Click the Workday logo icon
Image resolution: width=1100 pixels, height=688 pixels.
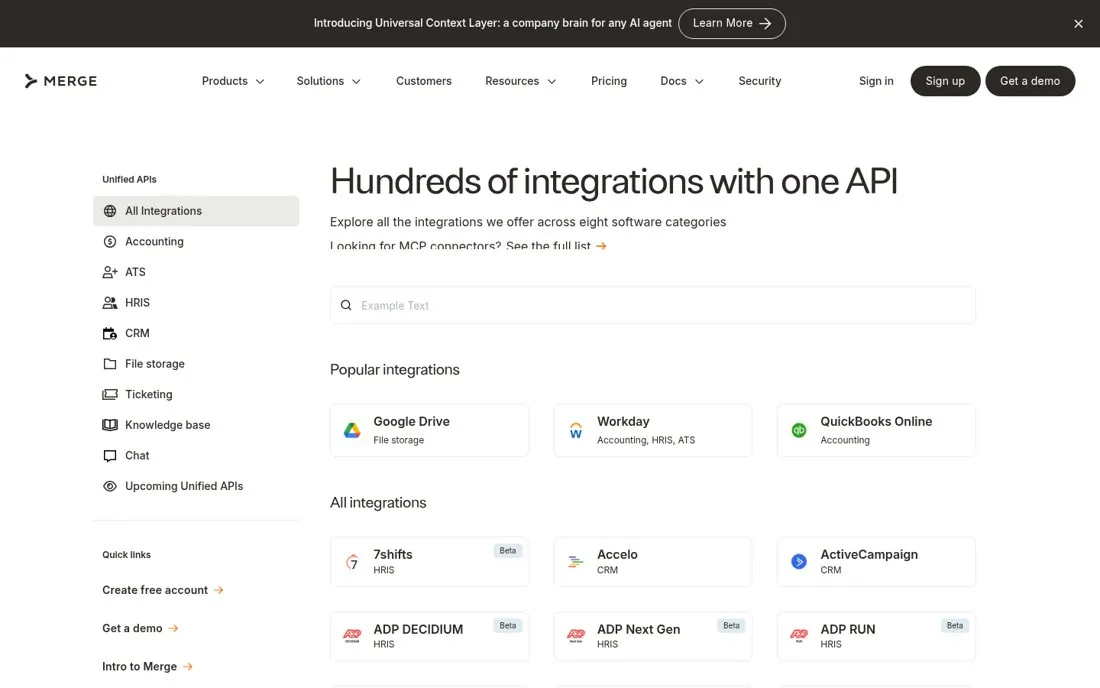pyautogui.click(x=576, y=431)
